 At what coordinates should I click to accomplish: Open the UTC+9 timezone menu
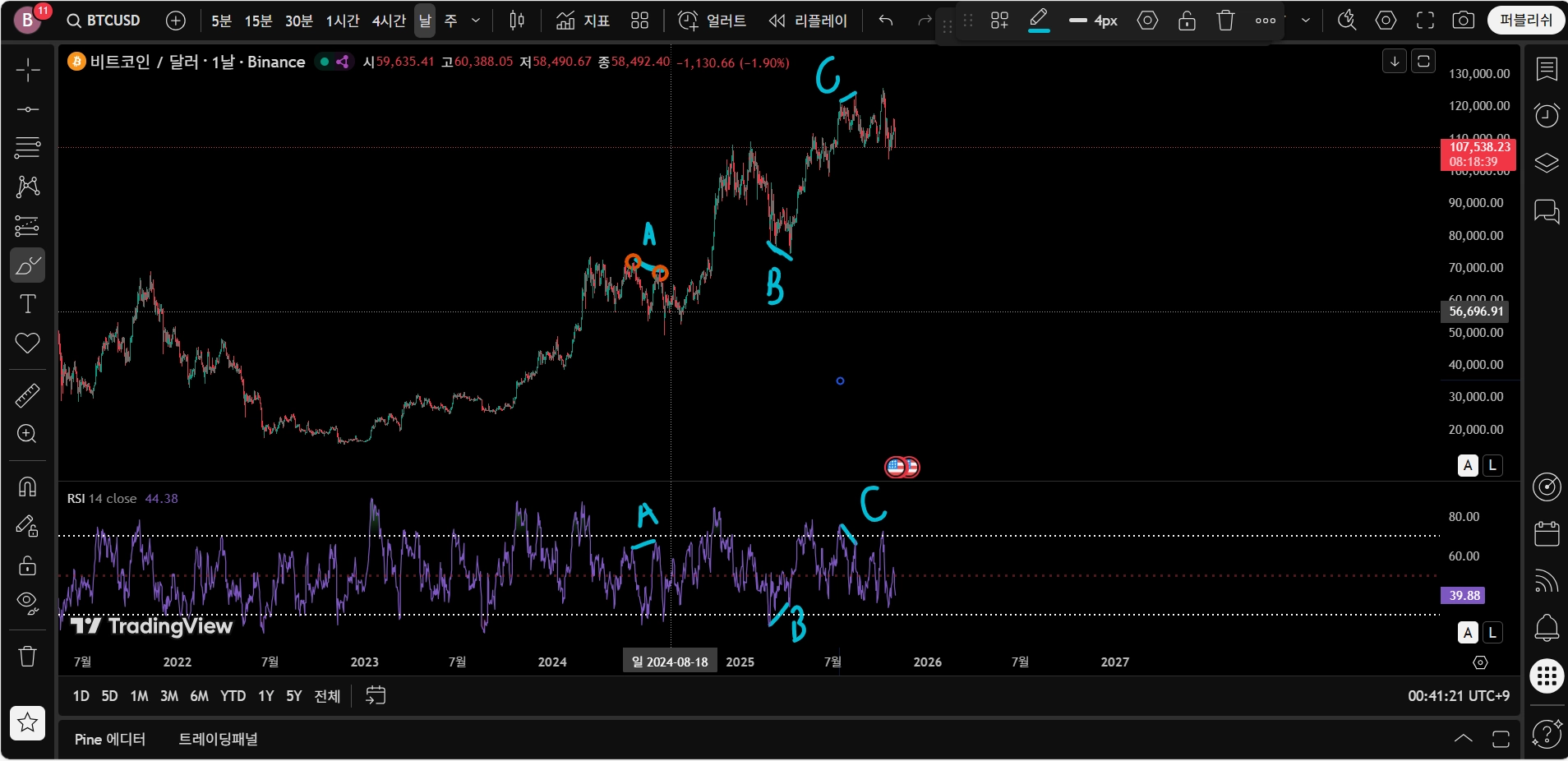[x=1459, y=696]
